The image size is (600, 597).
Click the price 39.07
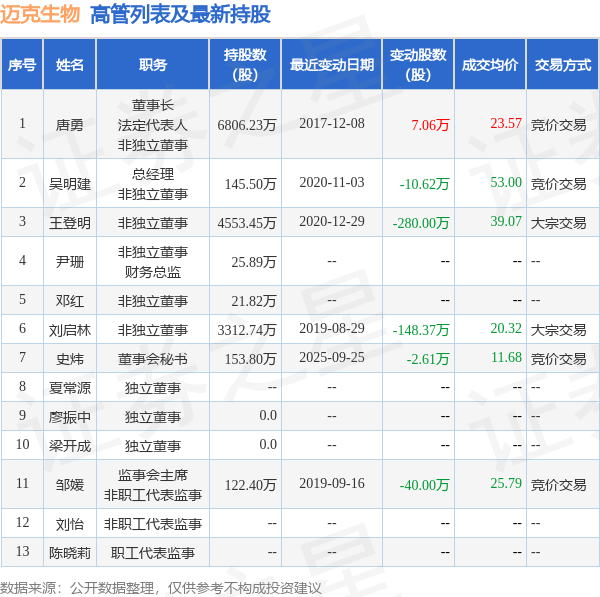click(x=506, y=222)
